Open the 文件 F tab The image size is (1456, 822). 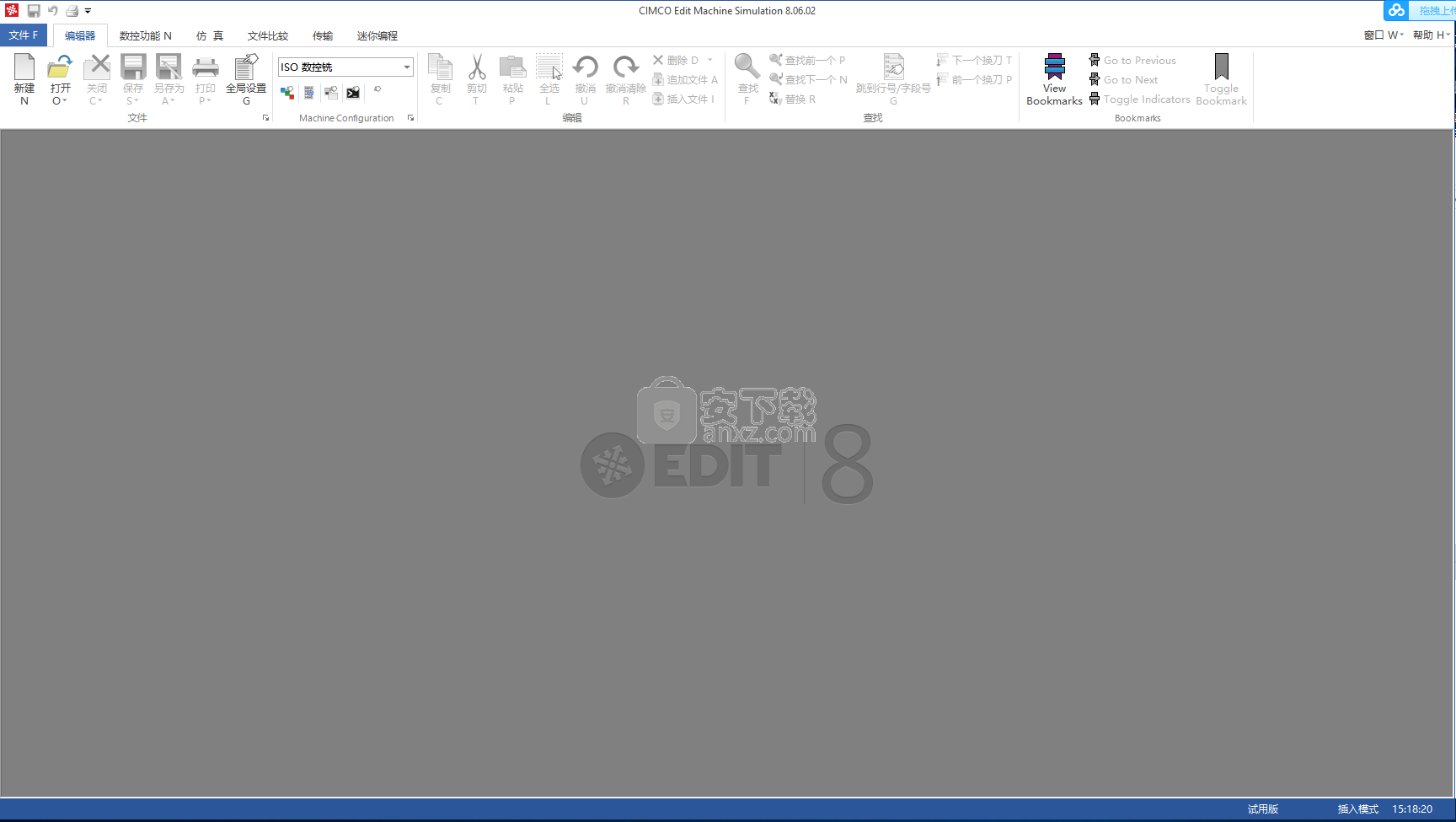pos(24,35)
